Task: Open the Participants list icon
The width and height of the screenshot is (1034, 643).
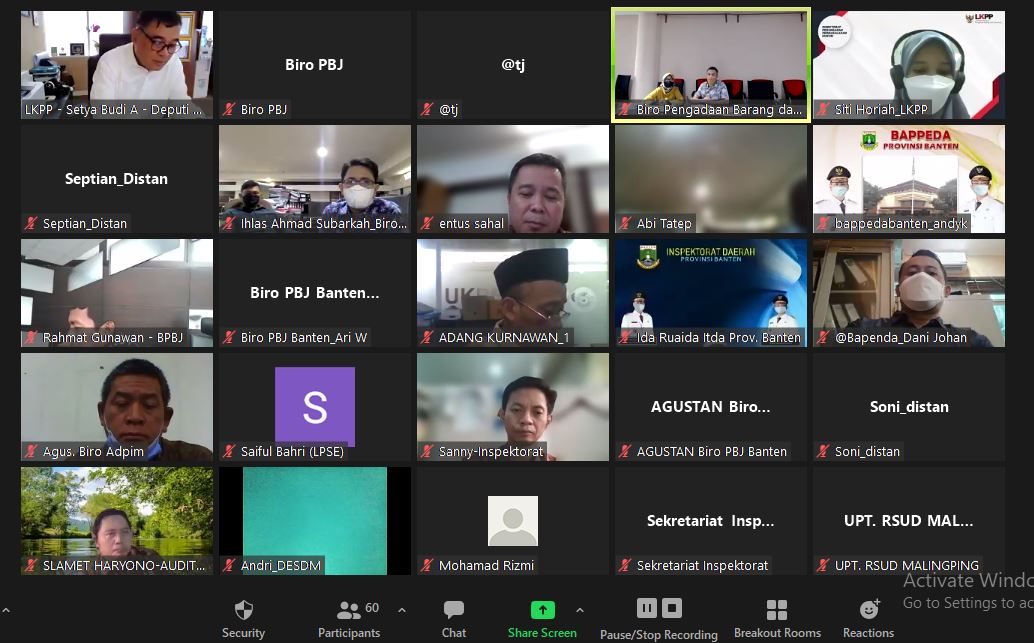Action: click(348, 609)
